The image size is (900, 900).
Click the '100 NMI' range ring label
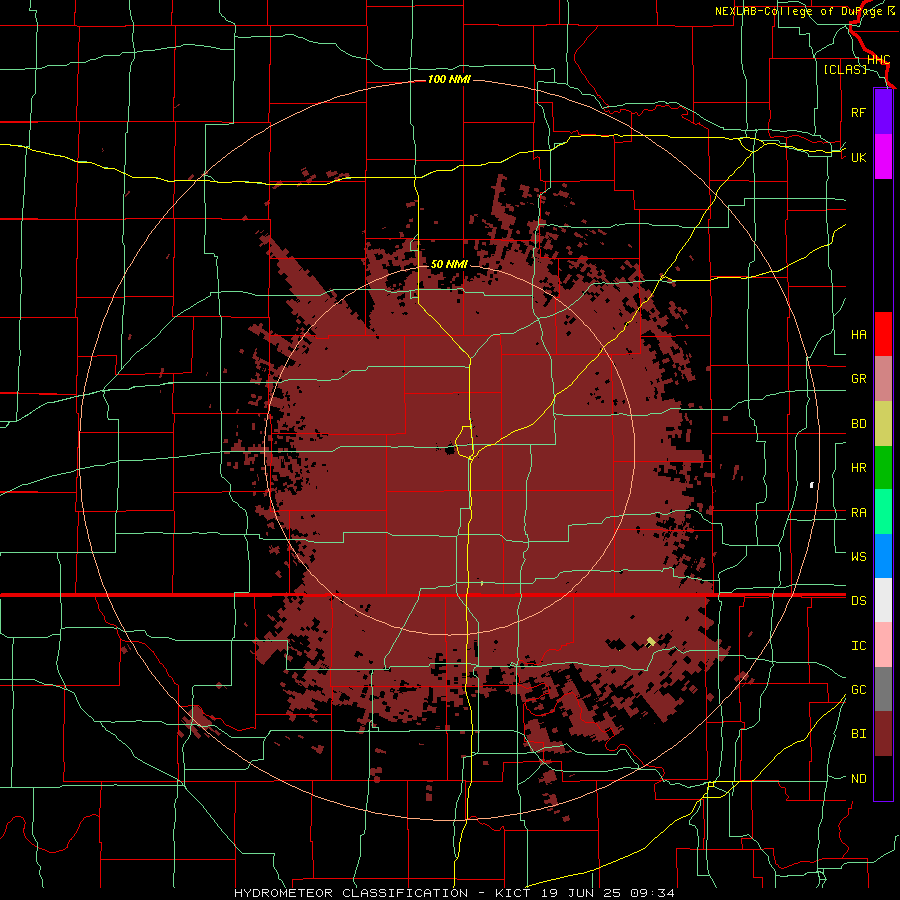pyautogui.click(x=449, y=79)
